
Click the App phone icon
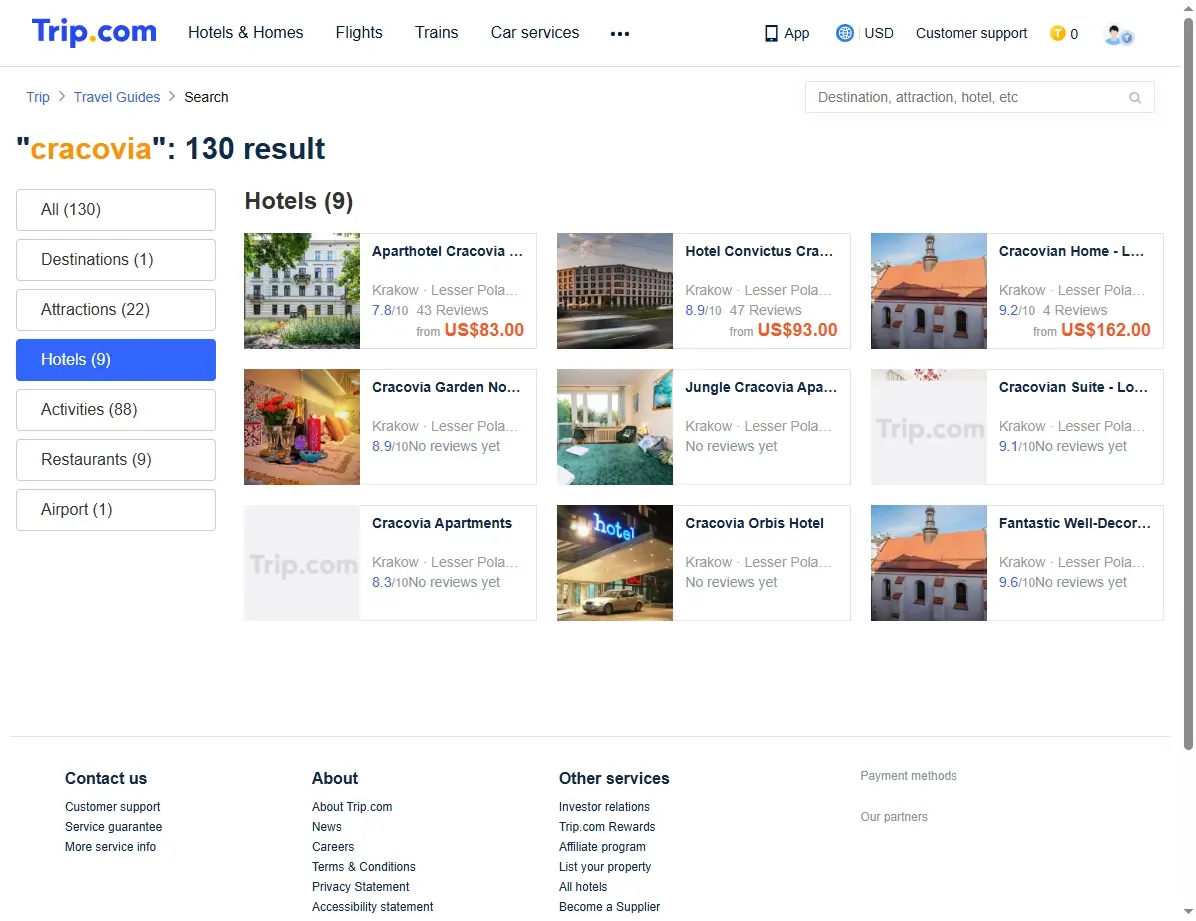771,34
